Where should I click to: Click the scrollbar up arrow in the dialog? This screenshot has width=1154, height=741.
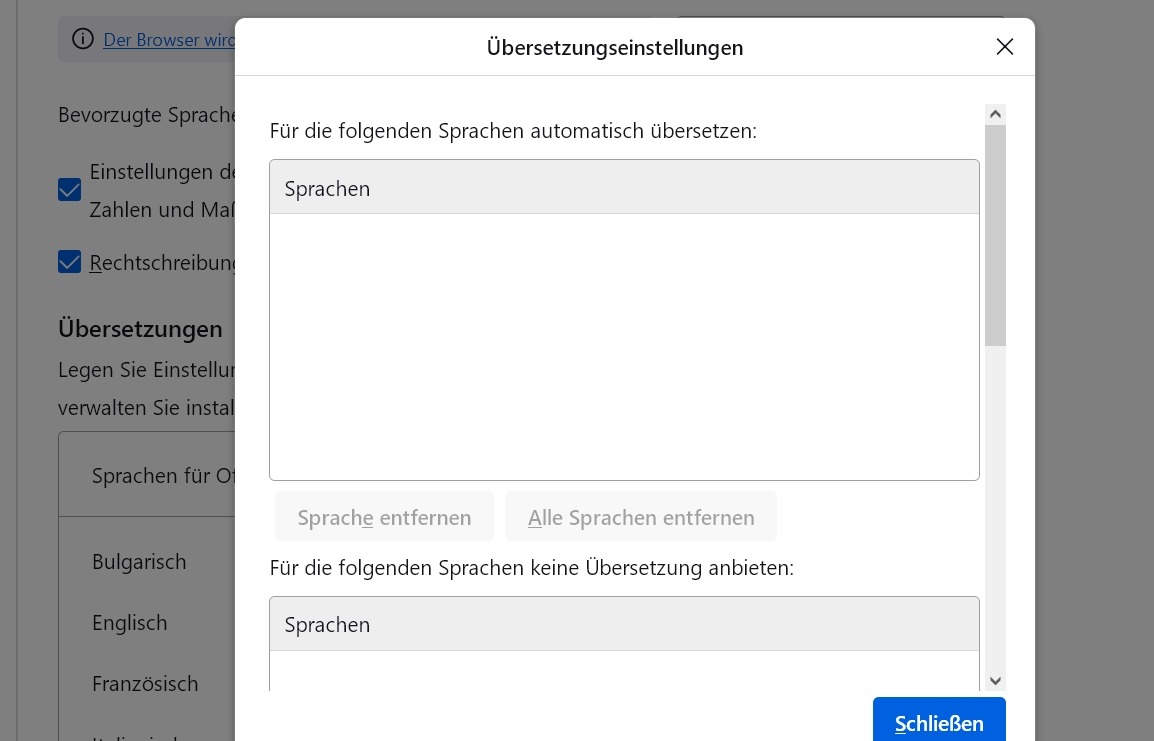[995, 114]
